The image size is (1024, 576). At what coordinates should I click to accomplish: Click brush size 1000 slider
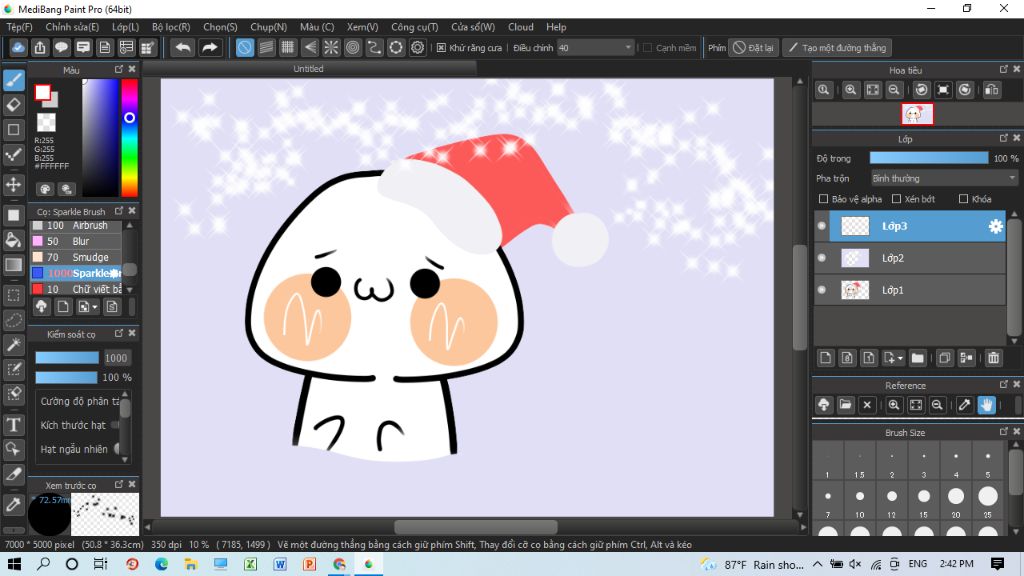tap(67, 358)
